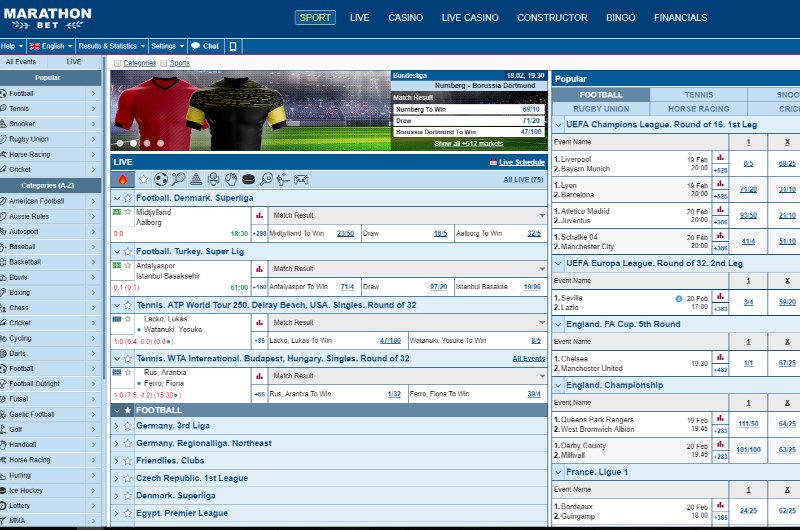Filter live events by snooker triangle icon
The image size is (800, 530).
click(196, 180)
